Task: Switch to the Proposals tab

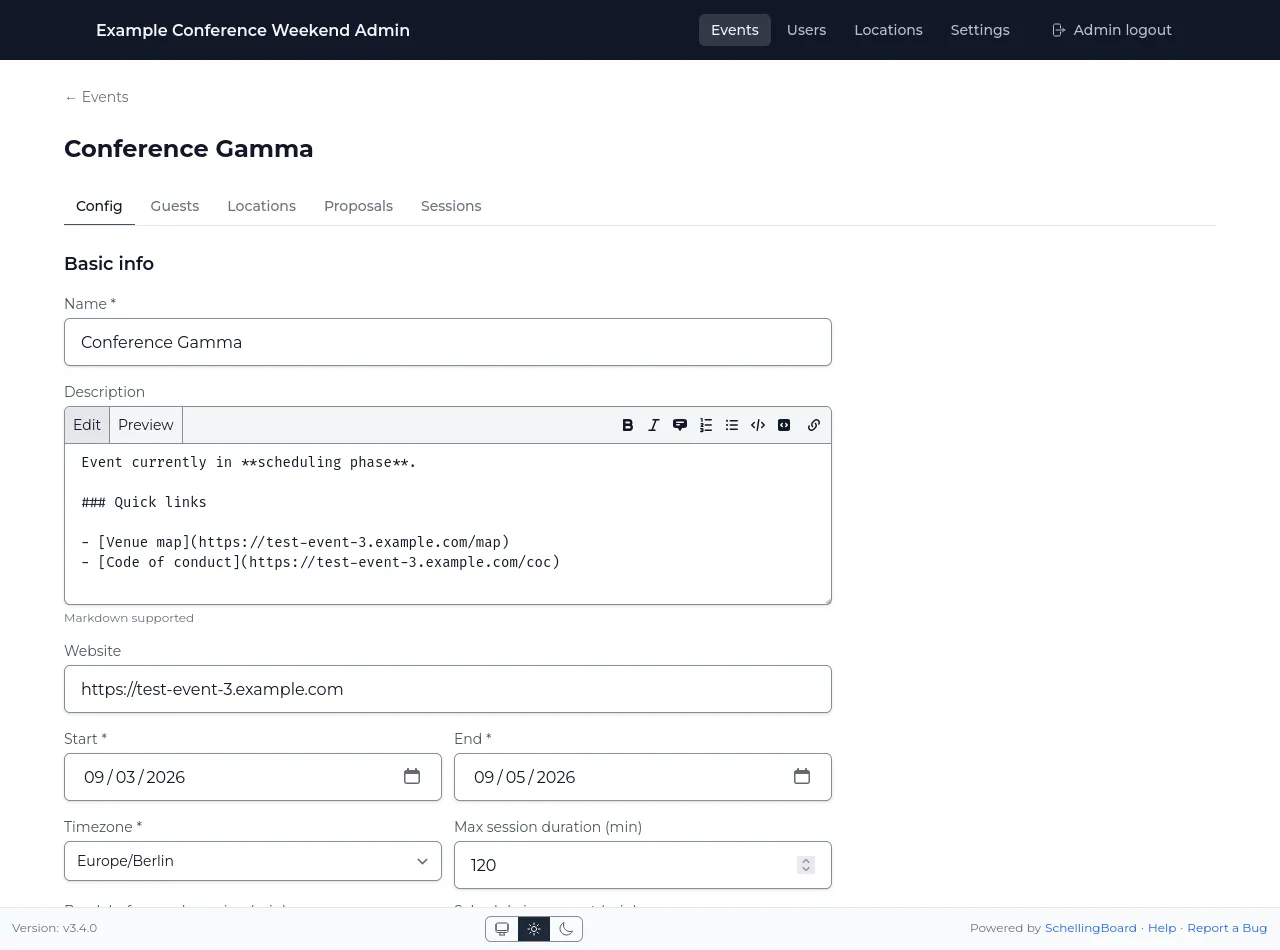Action: point(358,206)
